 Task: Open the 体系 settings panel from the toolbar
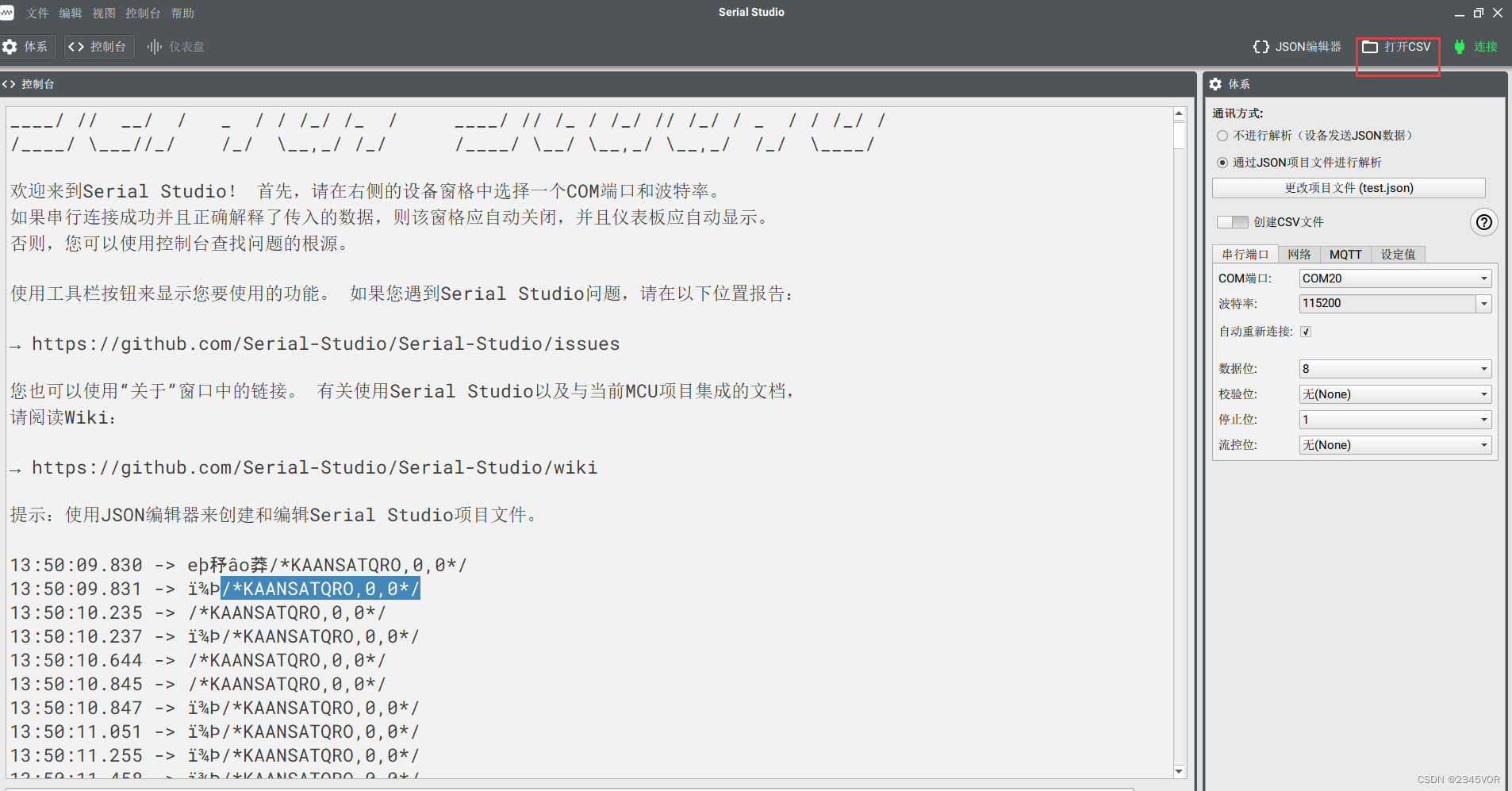pos(27,46)
